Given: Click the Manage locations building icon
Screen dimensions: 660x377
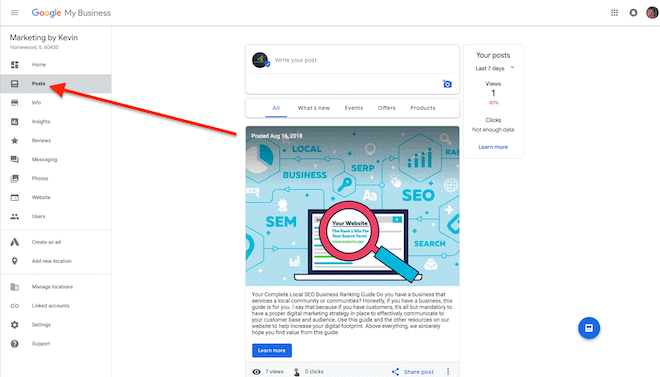Looking at the screenshot, I should (14, 287).
